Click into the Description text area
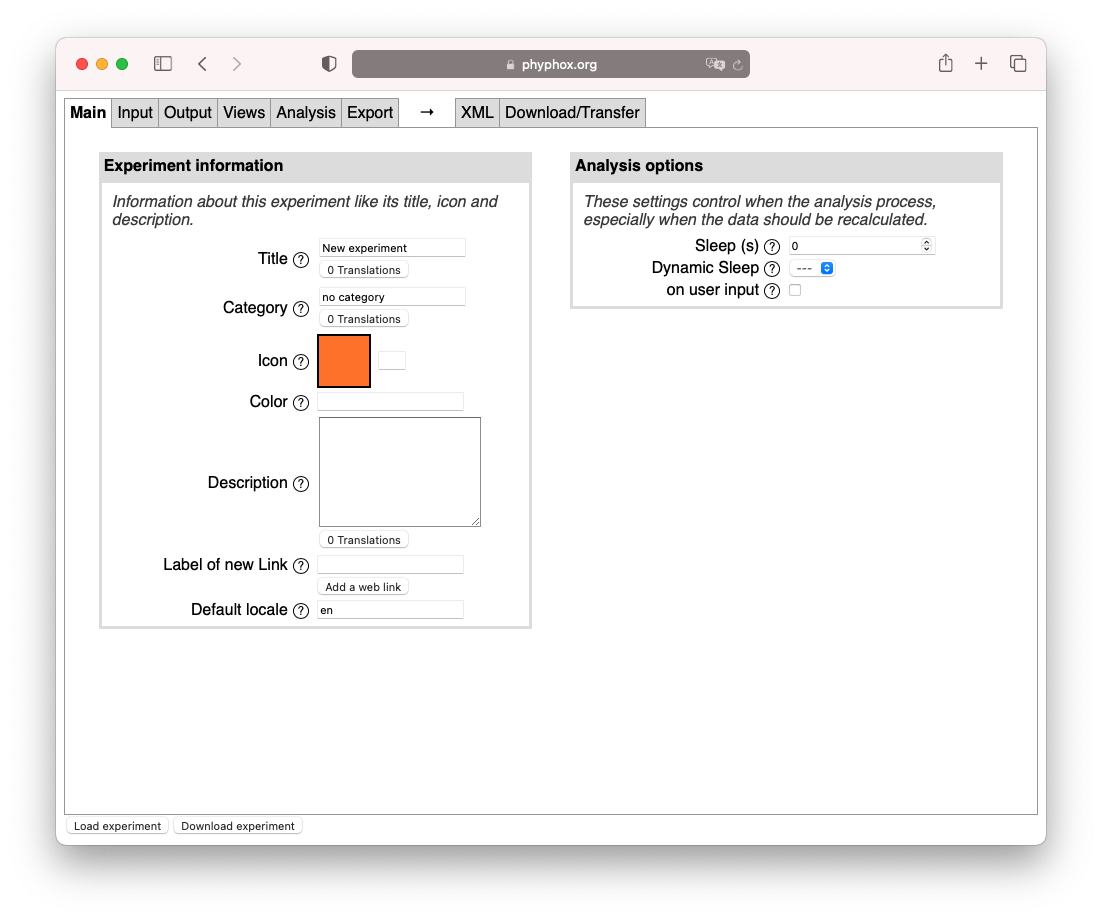This screenshot has width=1102, height=919. [x=400, y=472]
